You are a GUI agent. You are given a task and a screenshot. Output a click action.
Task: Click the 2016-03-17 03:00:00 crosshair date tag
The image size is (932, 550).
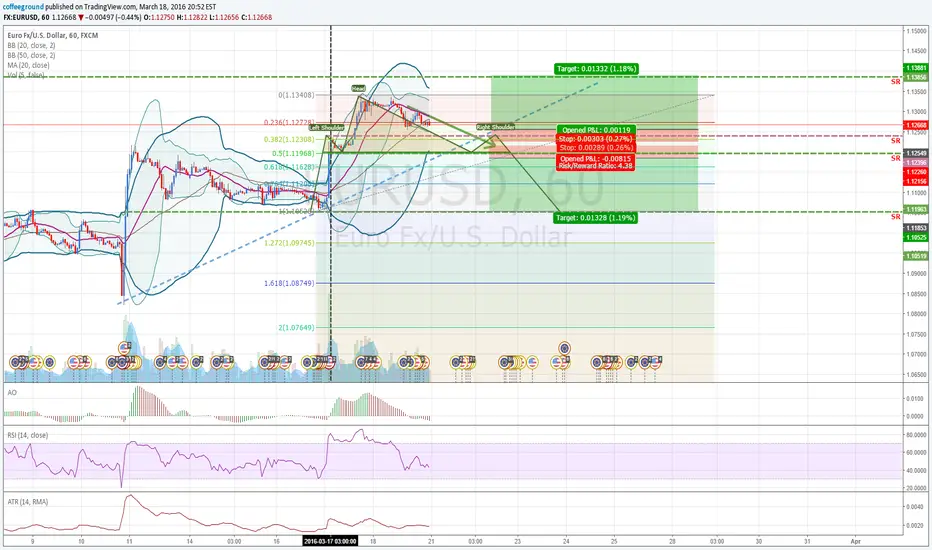click(x=330, y=541)
